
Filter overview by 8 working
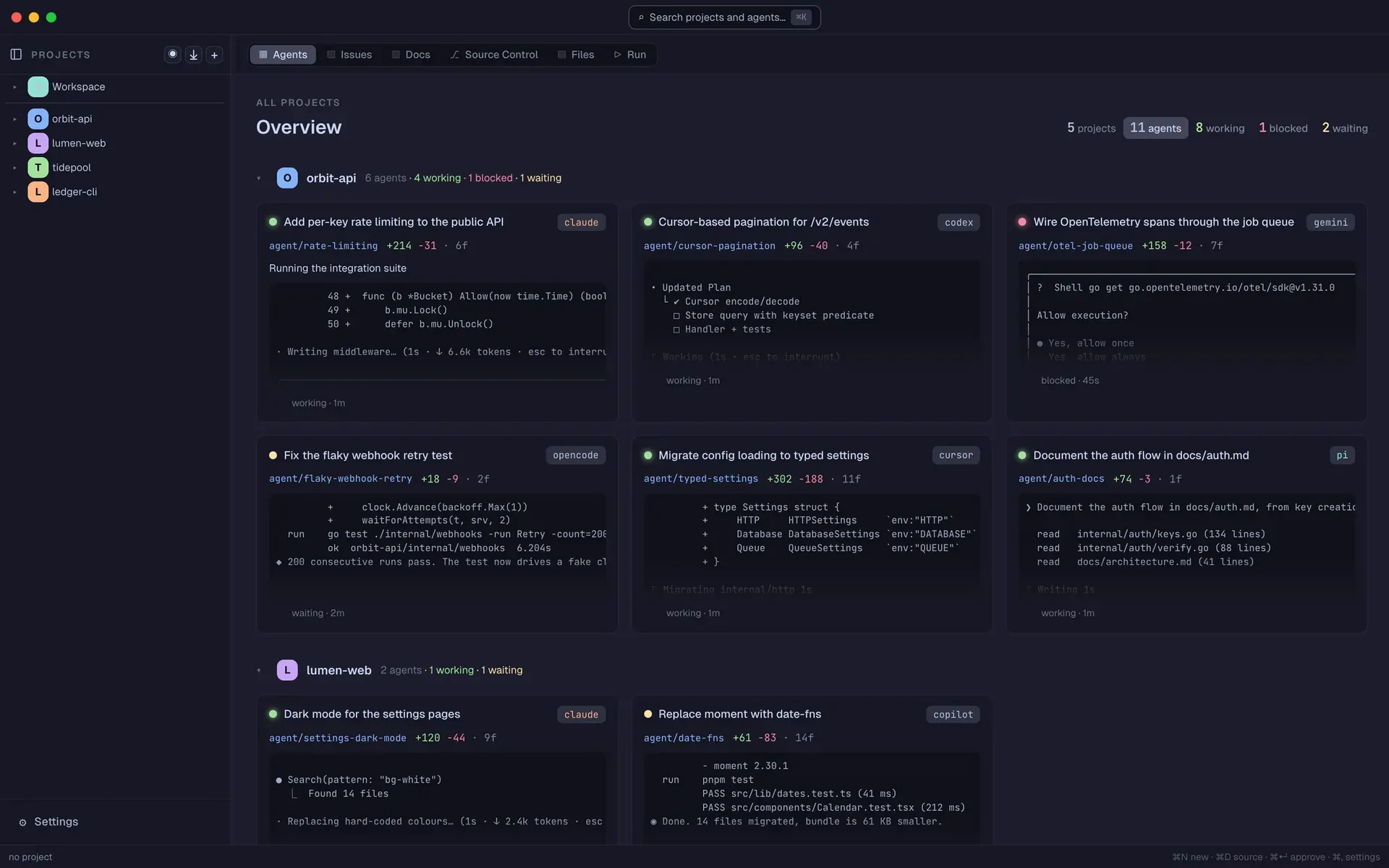pos(1220,128)
